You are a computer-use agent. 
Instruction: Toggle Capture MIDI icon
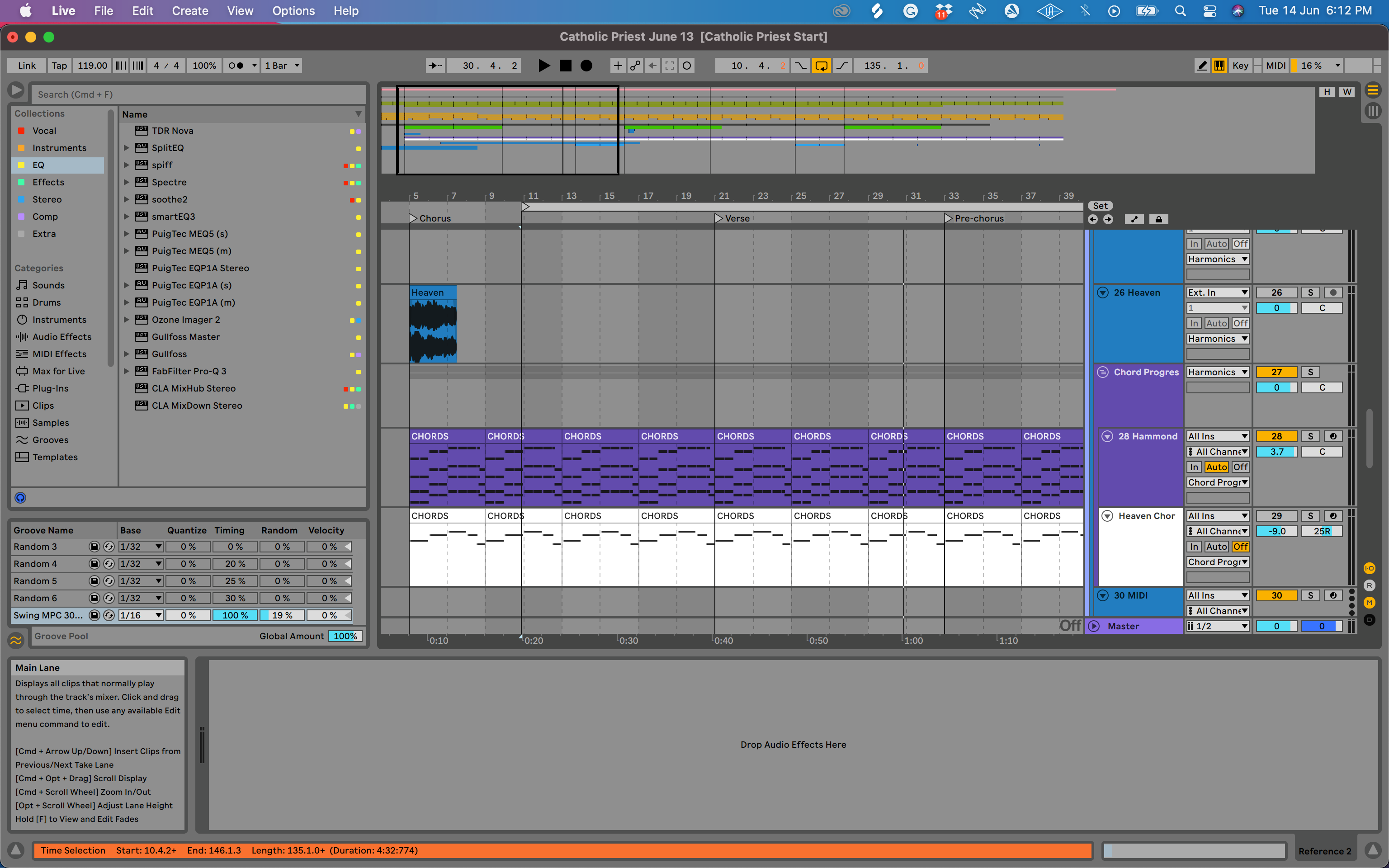(669, 66)
